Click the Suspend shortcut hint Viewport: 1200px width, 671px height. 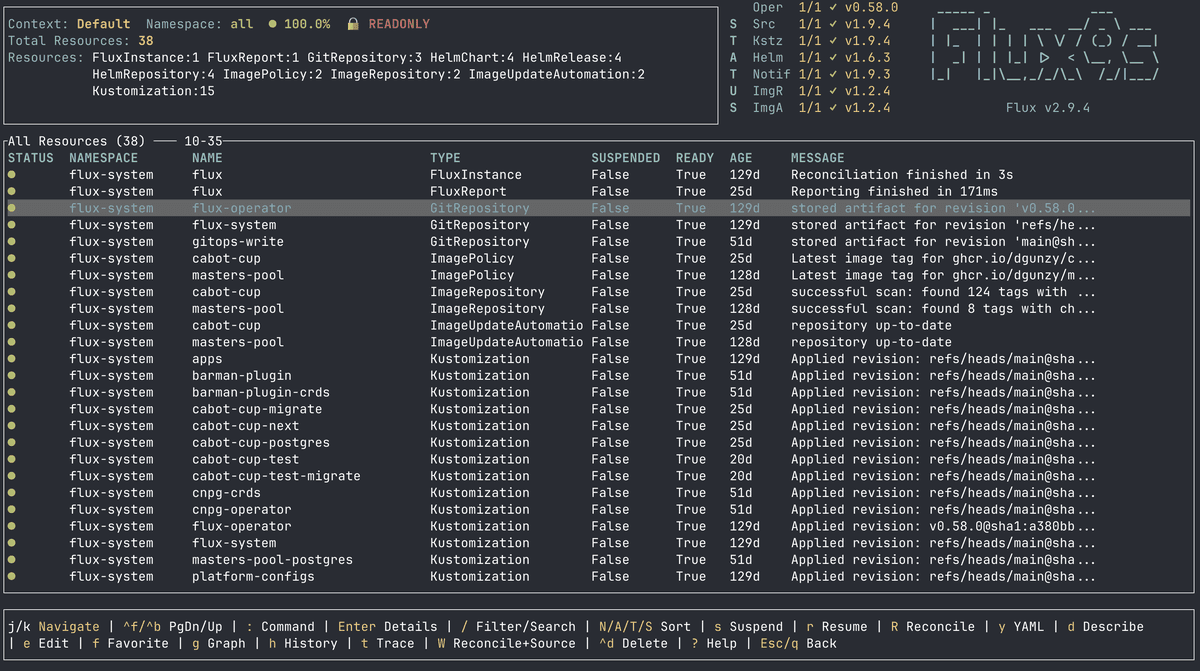point(748,627)
